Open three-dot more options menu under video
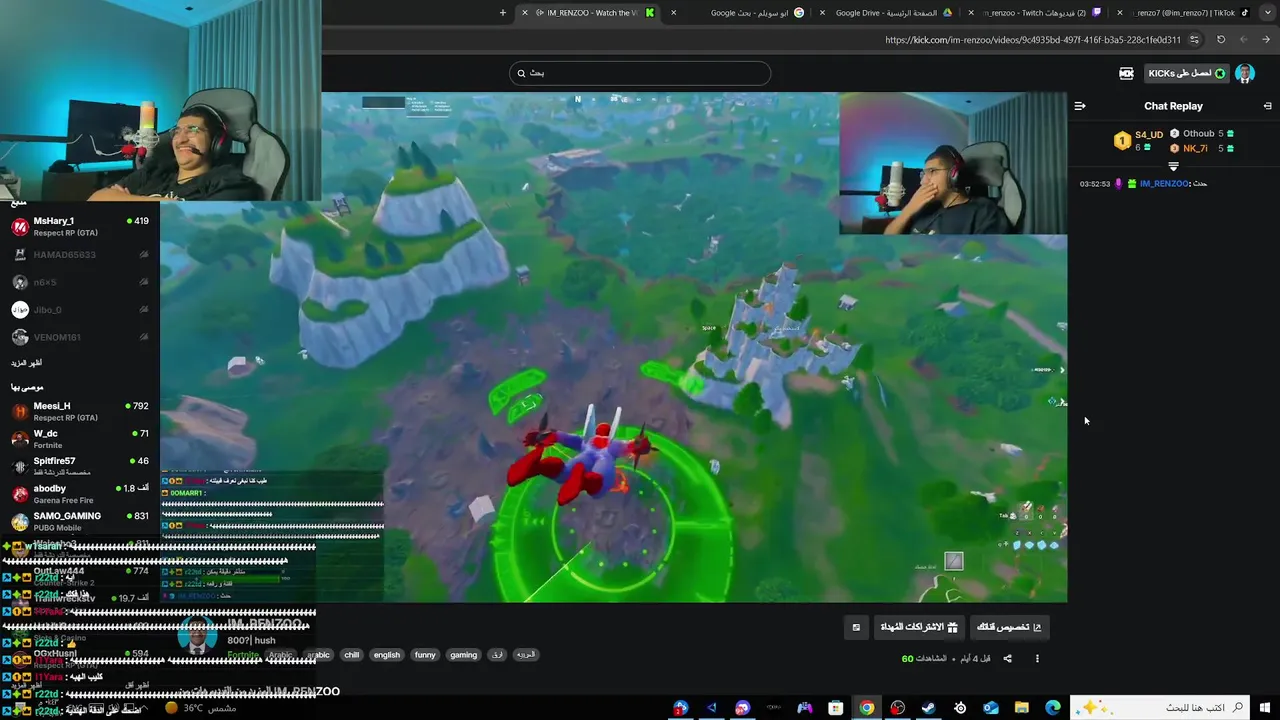This screenshot has height=720, width=1280. [x=1037, y=659]
